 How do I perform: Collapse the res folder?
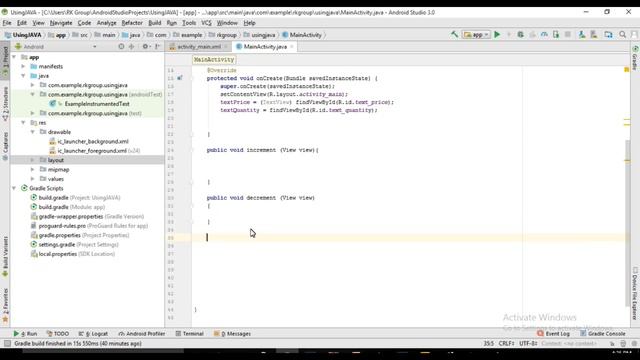point(23,123)
